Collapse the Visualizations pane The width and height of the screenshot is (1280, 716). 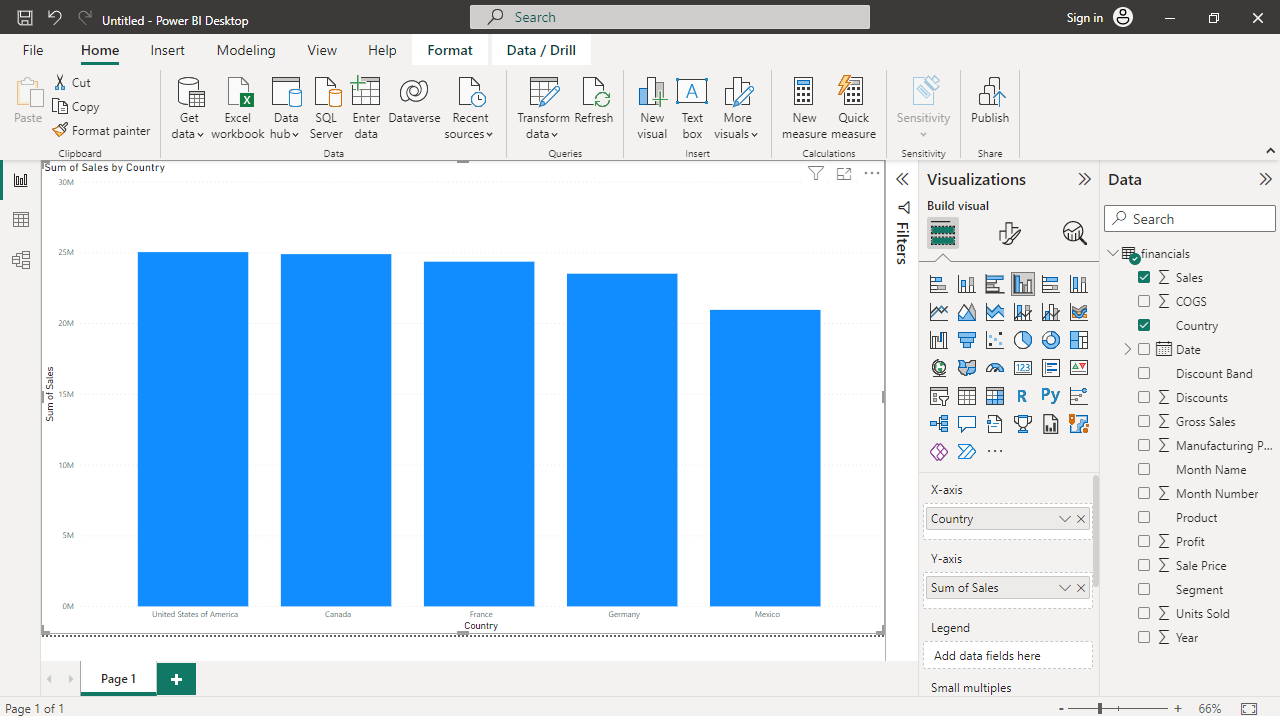(x=1084, y=180)
